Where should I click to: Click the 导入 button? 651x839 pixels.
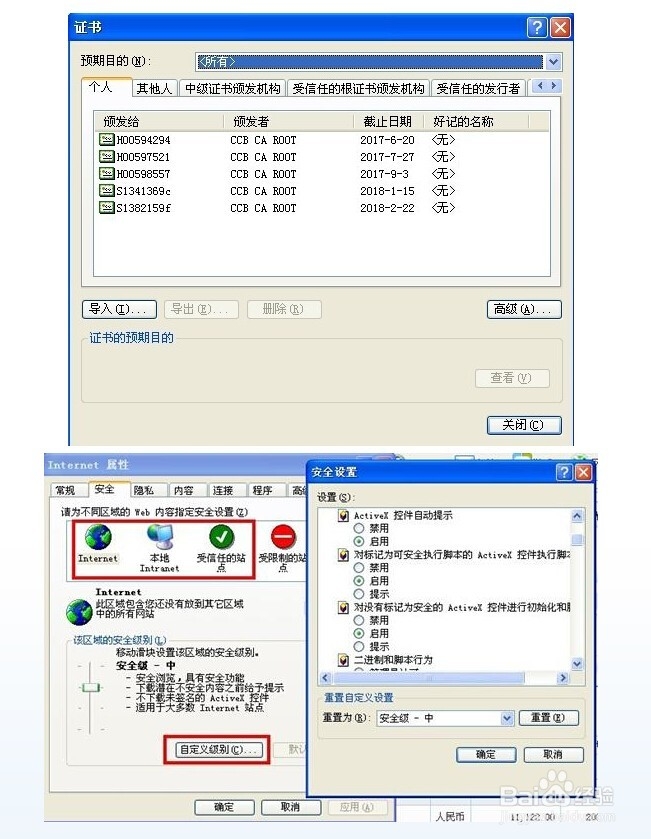pyautogui.click(x=119, y=309)
